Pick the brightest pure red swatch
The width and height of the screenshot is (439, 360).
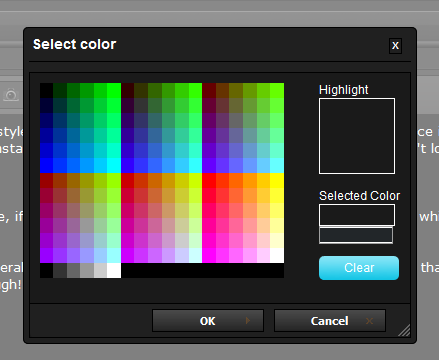coord(209,180)
